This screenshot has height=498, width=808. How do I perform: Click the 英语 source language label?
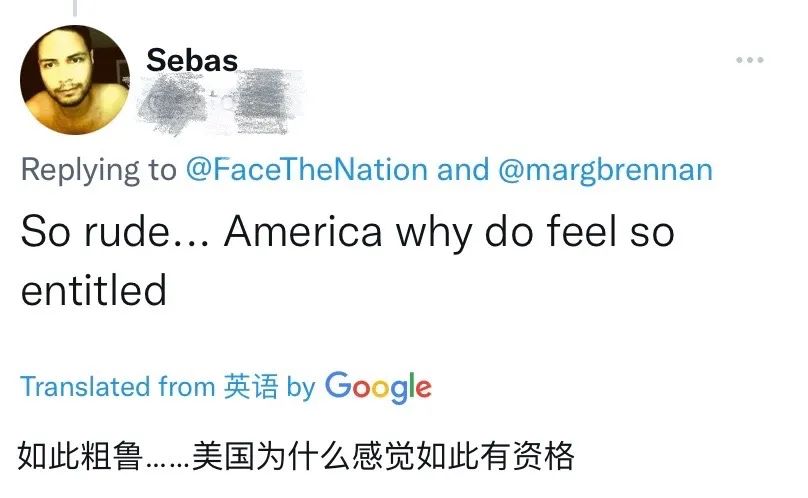tap(251, 387)
